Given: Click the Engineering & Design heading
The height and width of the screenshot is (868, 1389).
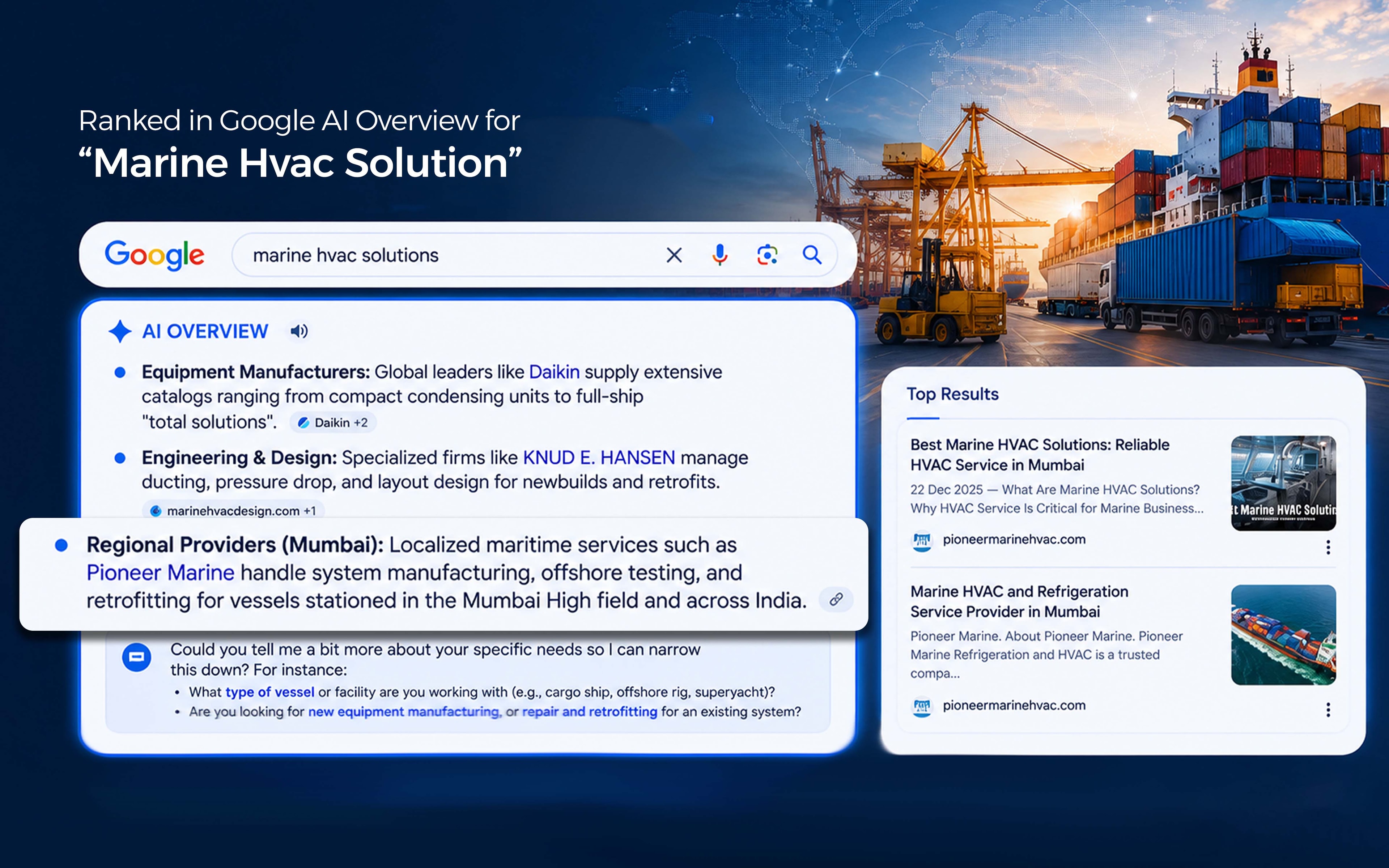Looking at the screenshot, I should [x=239, y=458].
